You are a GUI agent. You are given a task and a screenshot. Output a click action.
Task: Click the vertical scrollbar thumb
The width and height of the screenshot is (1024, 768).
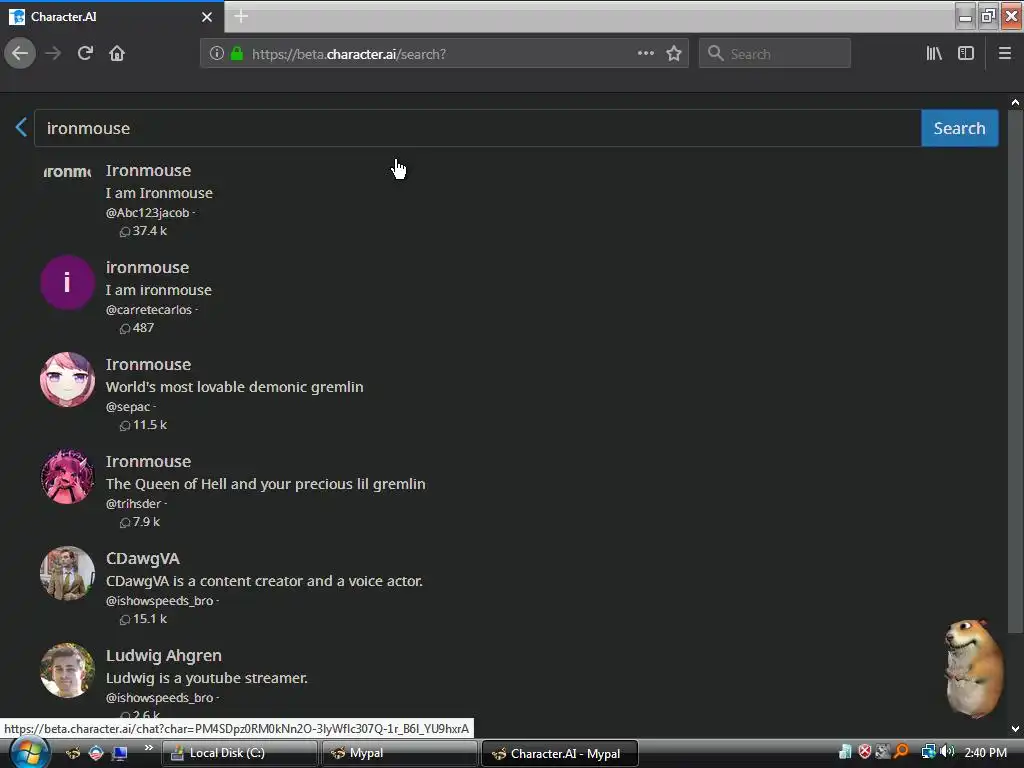click(1015, 372)
